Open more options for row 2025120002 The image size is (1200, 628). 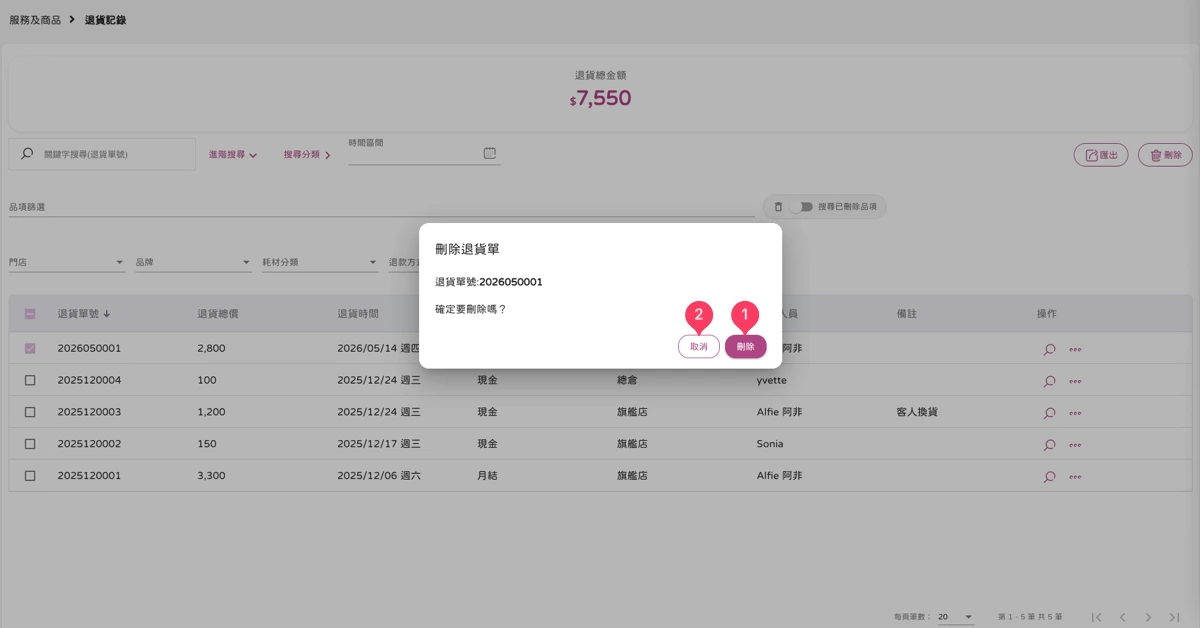pos(1075,445)
